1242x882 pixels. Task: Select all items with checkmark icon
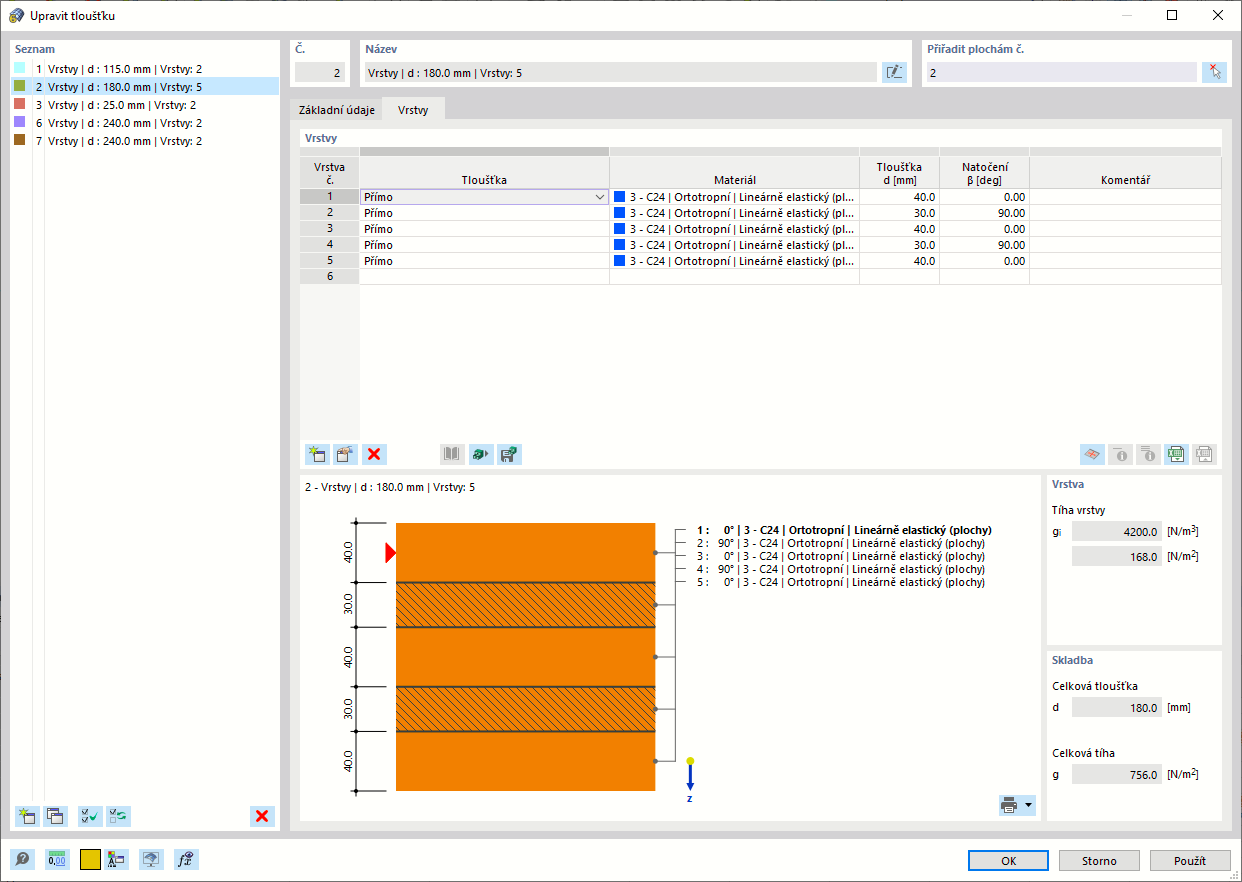(90, 816)
